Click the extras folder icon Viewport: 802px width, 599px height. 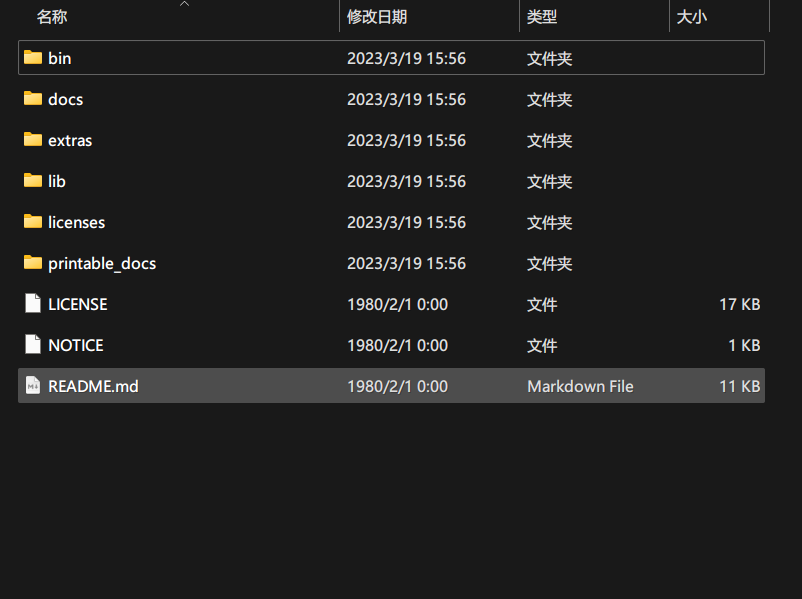point(33,140)
